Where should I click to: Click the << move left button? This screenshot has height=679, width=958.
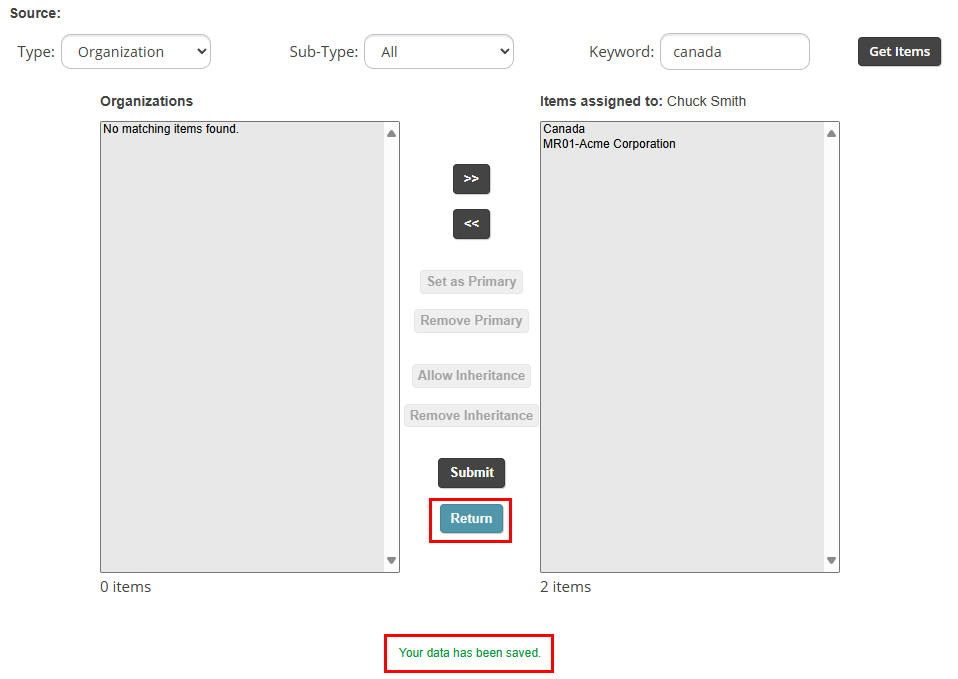[471, 224]
